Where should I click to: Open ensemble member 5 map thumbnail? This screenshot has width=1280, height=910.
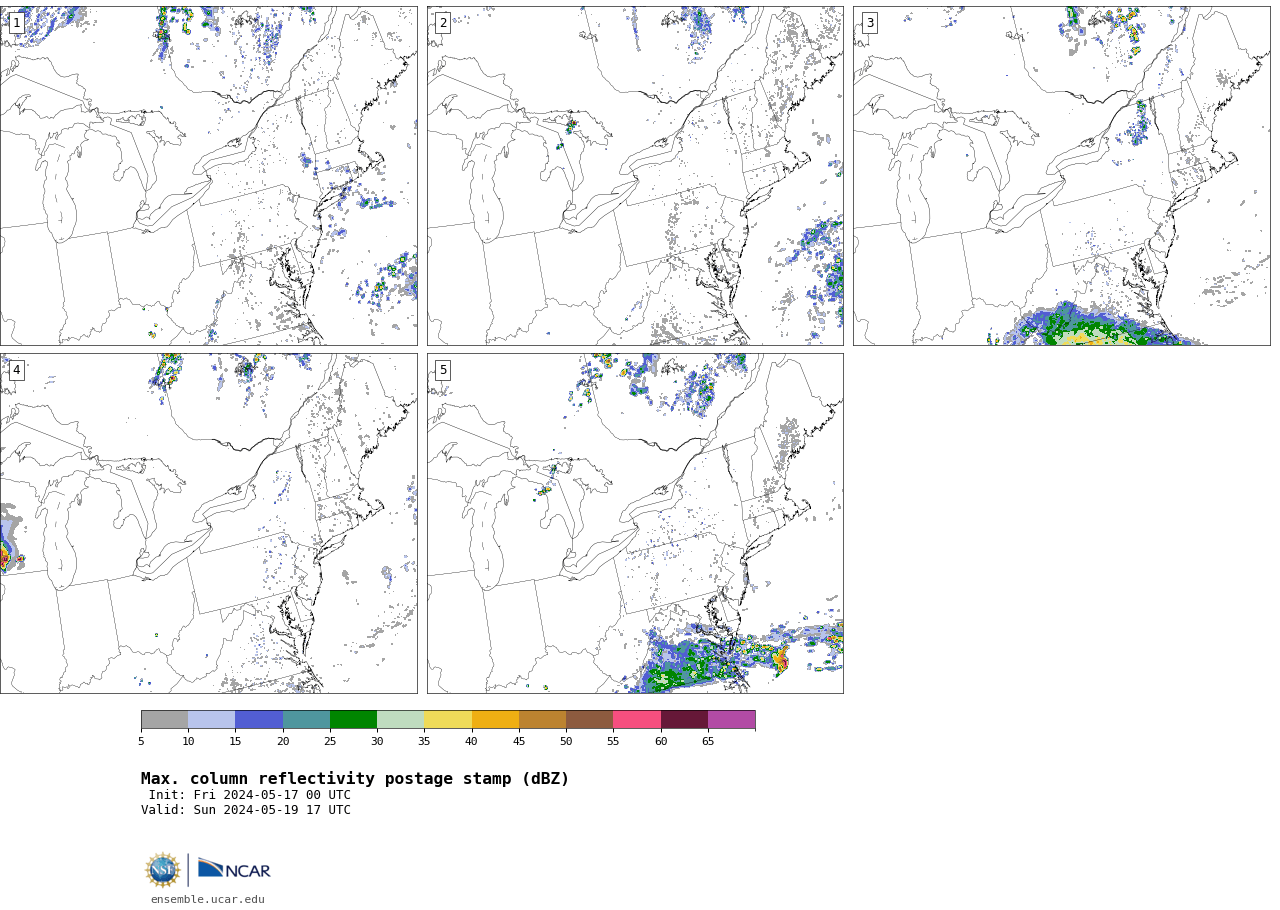[635, 523]
